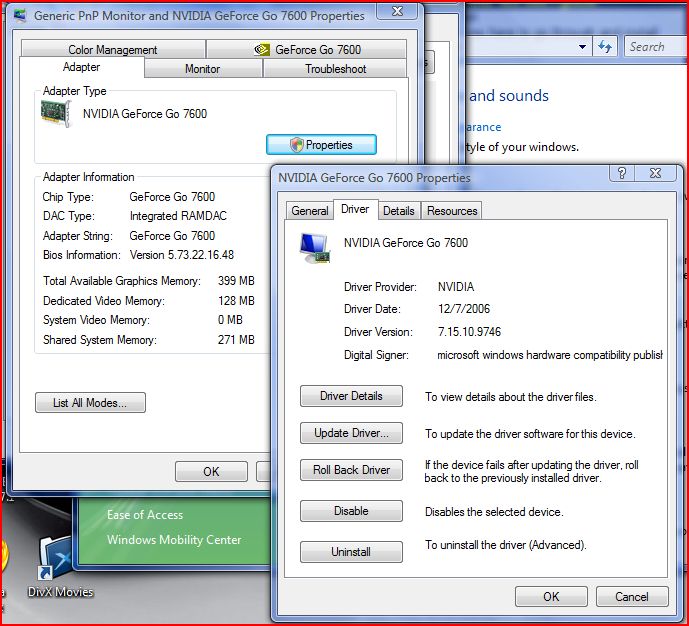Click OK in NVIDIA GeForce Go 7600 Properties

pos(551,597)
